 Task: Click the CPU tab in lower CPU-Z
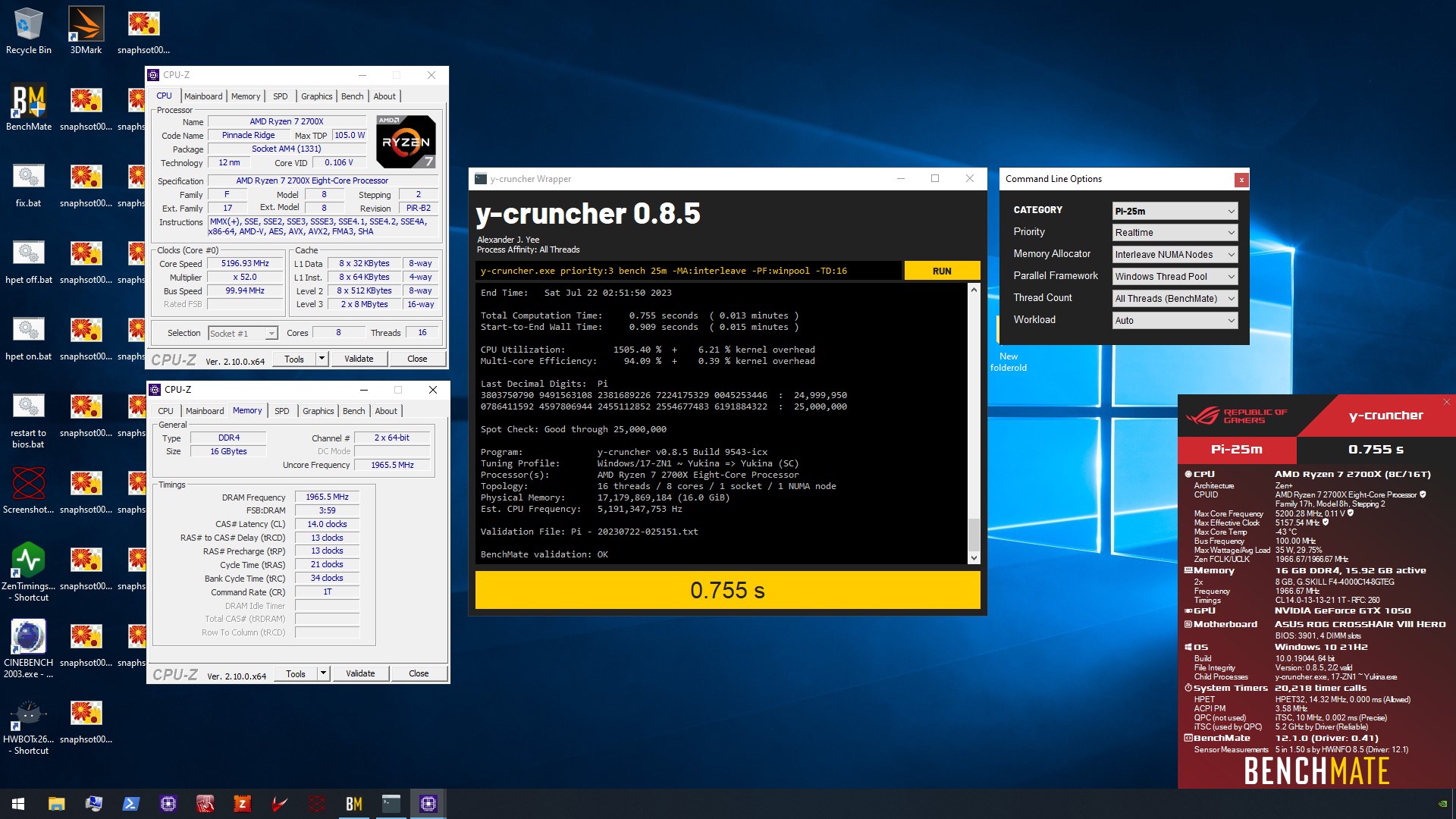[165, 411]
